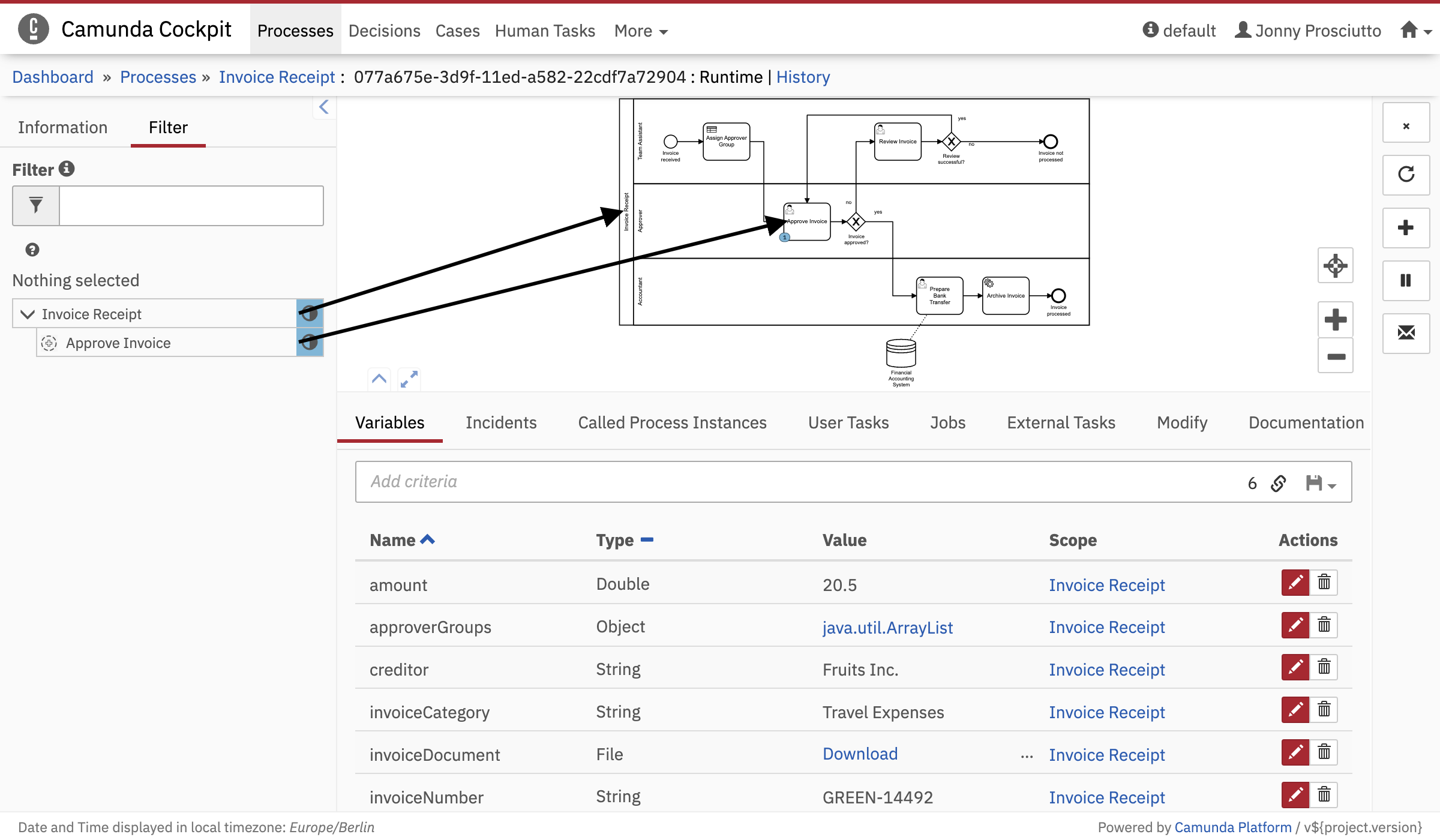Go to Decisions in top navigation
The width and height of the screenshot is (1440, 840).
(x=385, y=31)
